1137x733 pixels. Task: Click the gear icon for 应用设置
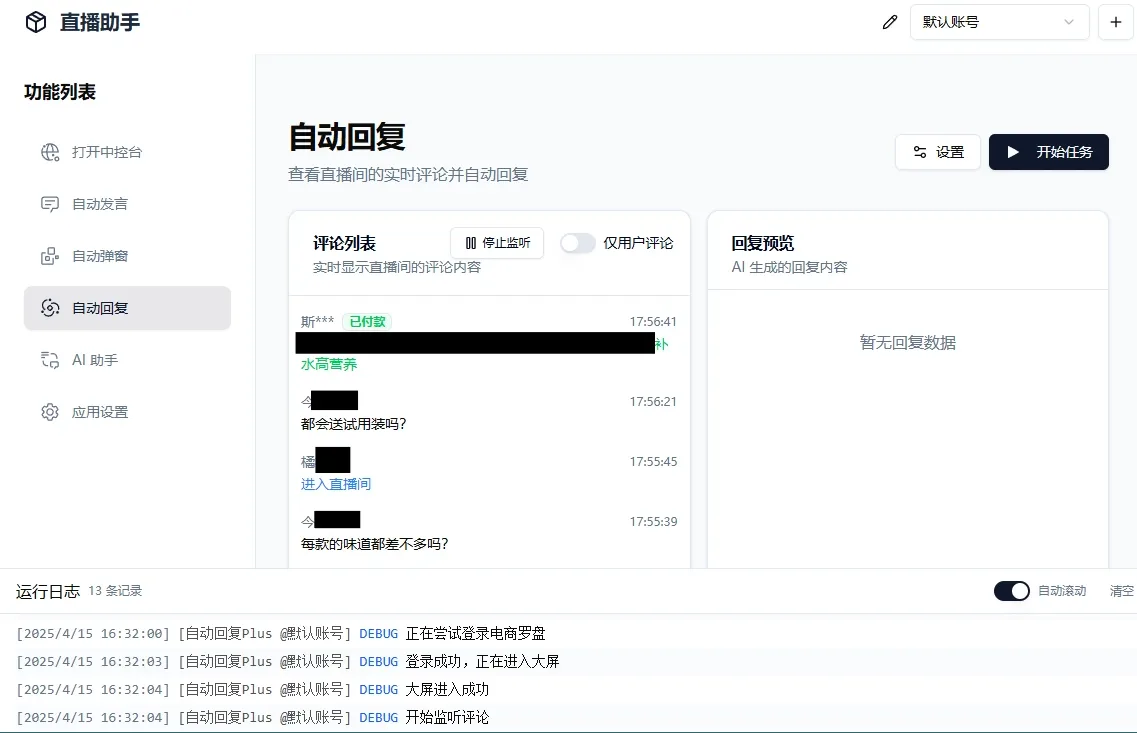(50, 412)
